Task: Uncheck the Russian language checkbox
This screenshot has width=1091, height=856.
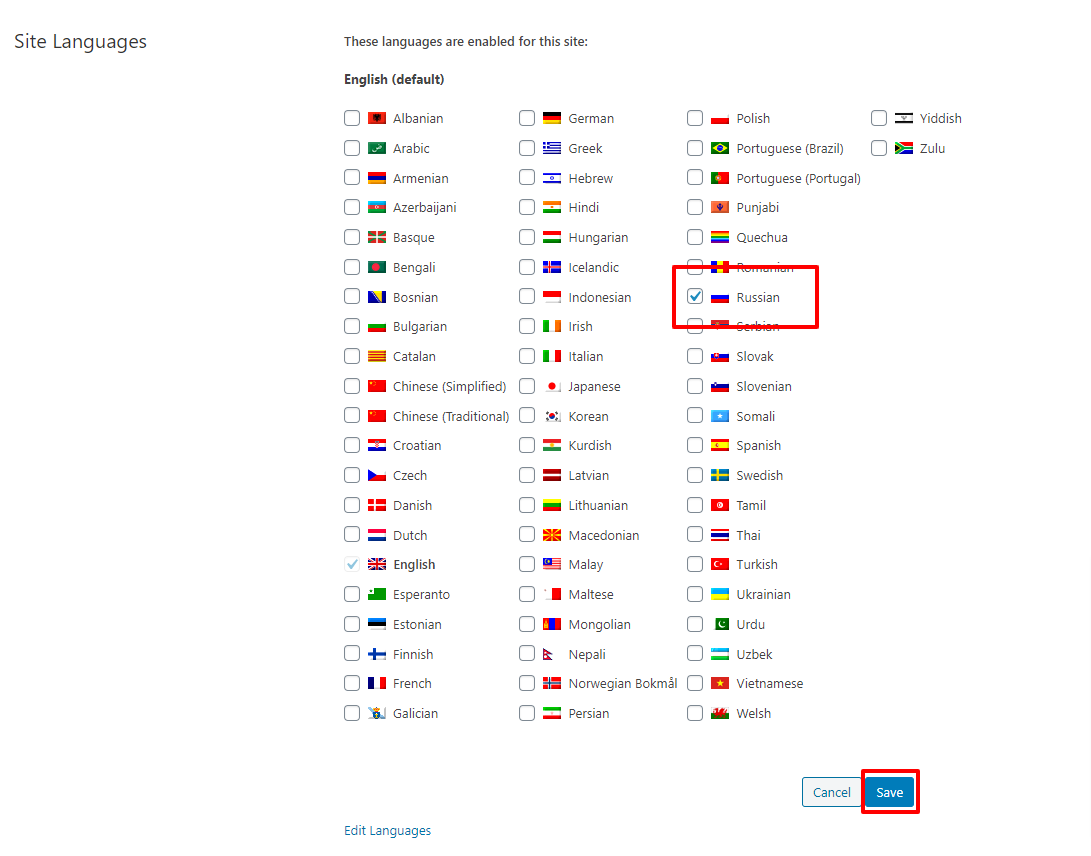Action: [x=695, y=297]
